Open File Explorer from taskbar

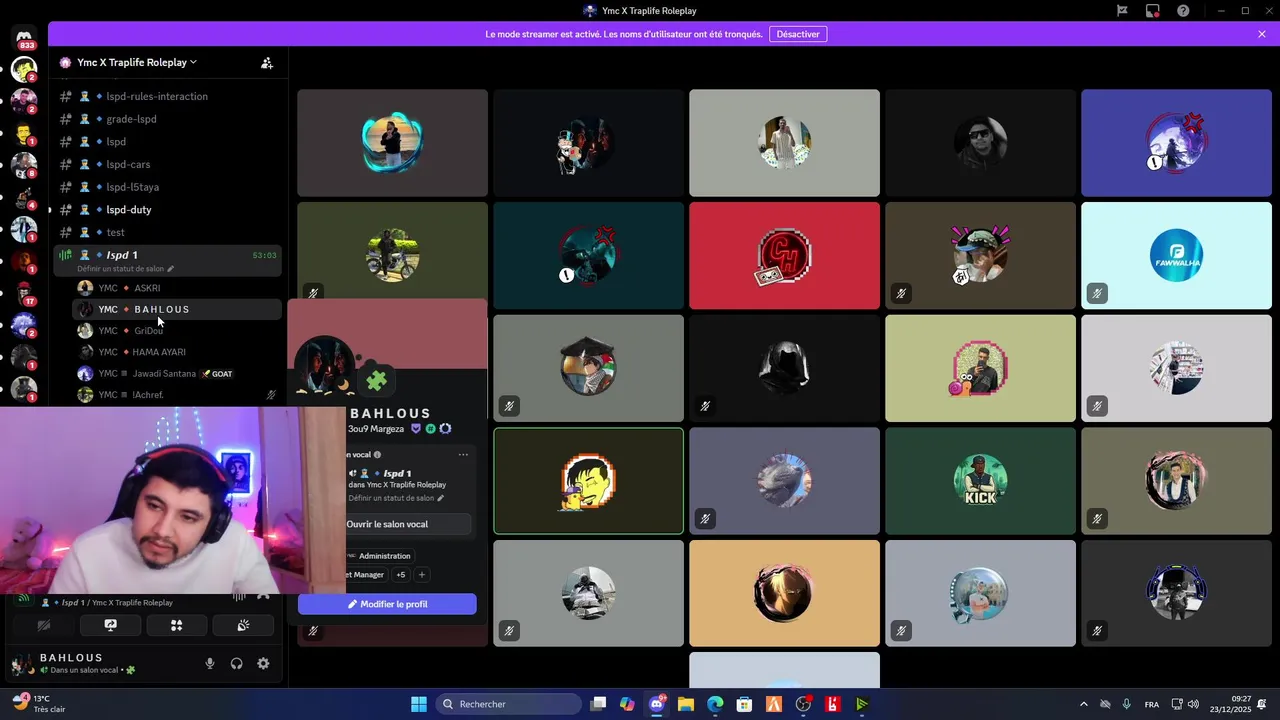[686, 704]
